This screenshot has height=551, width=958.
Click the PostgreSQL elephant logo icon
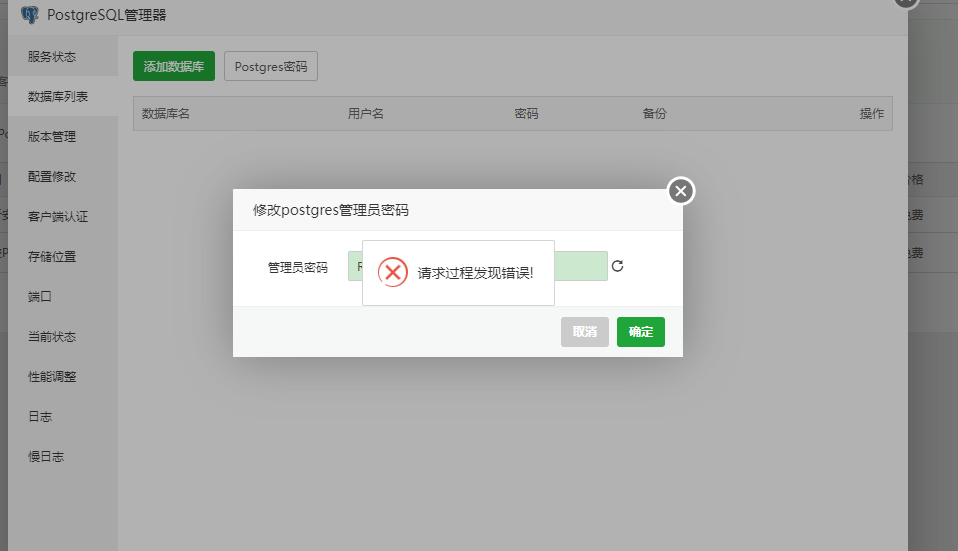click(29, 15)
